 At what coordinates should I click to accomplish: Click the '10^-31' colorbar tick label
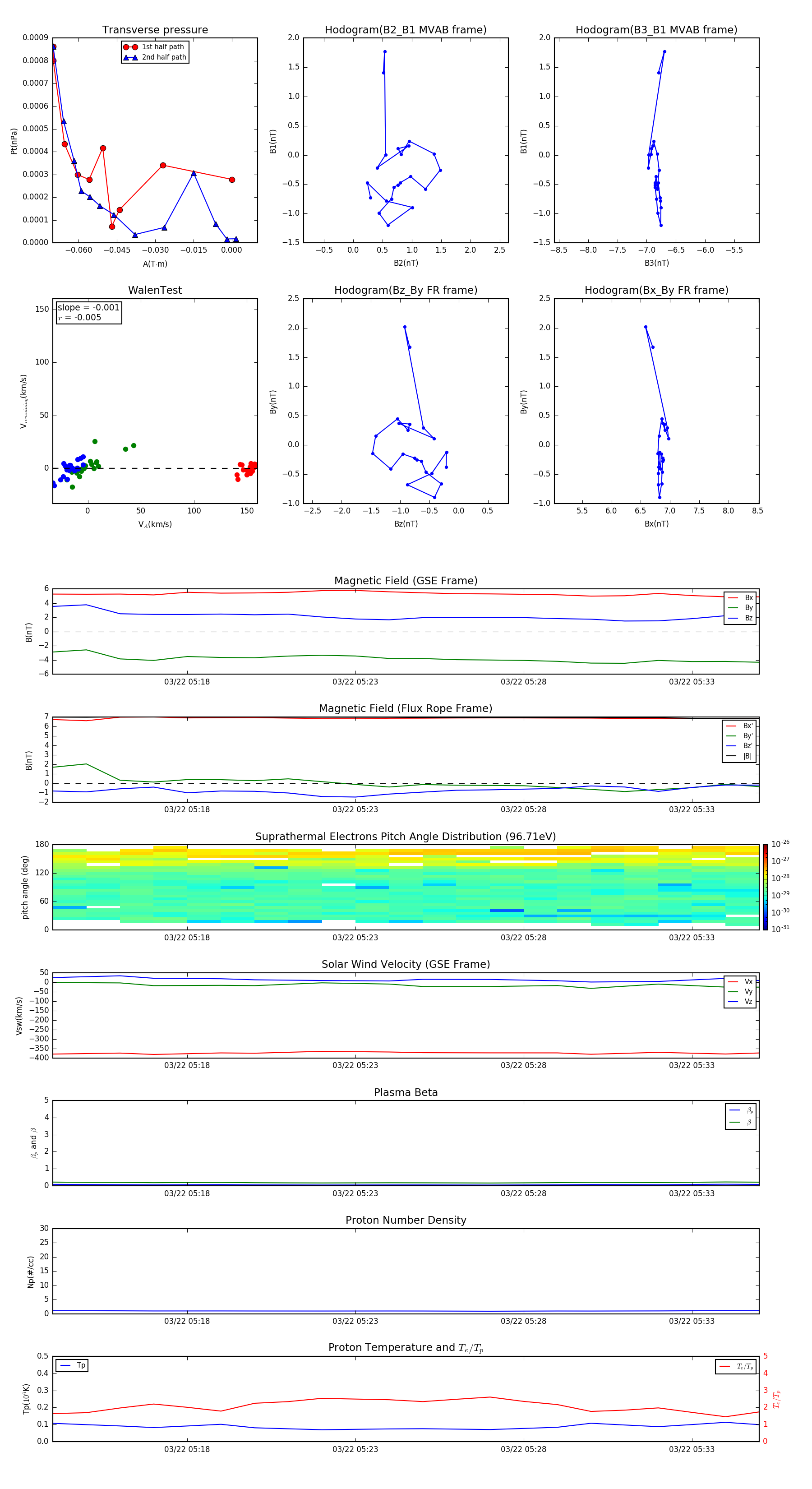(x=780, y=929)
